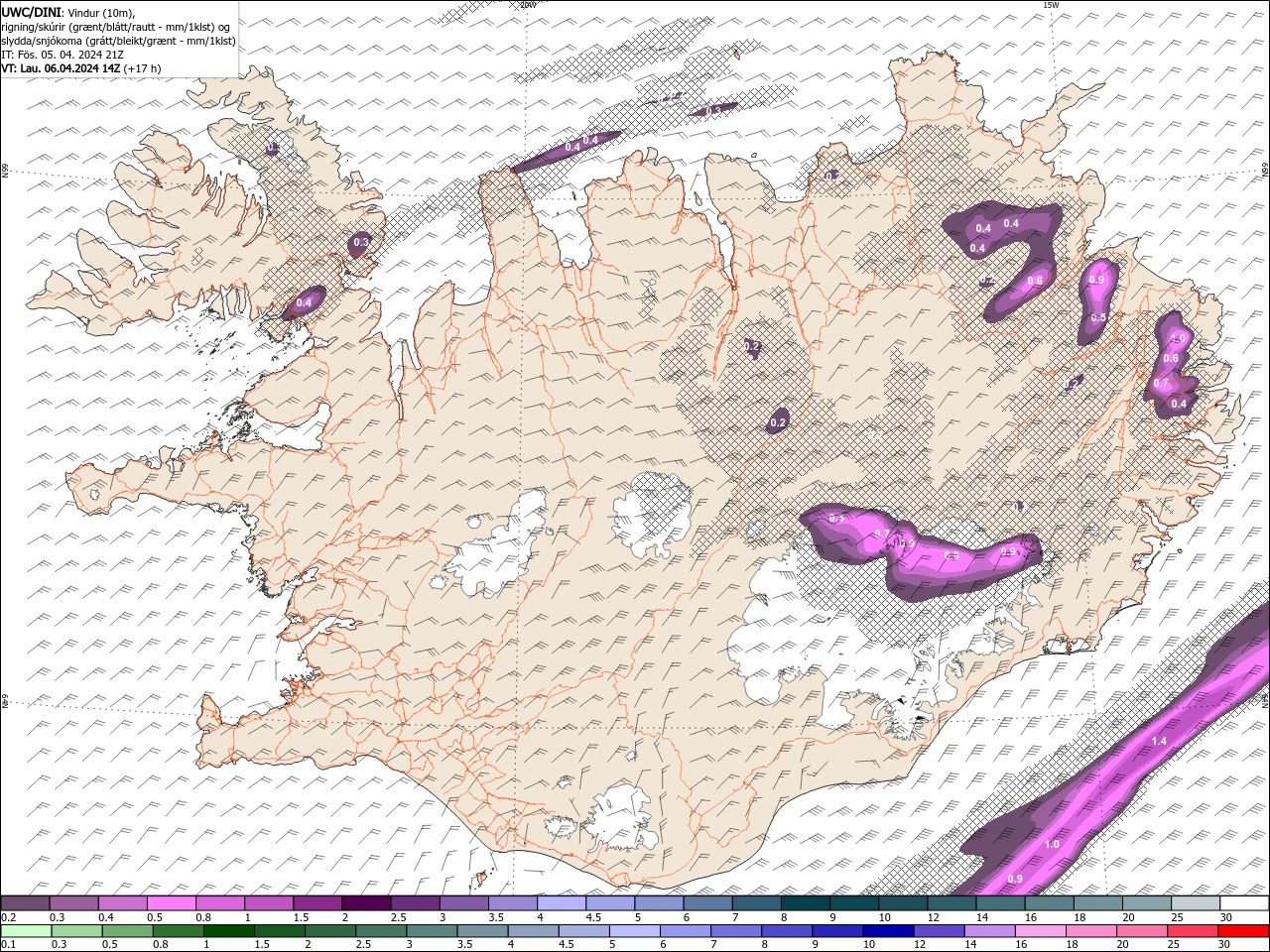Click the medium green 0.8 swatch in lower legend
The image size is (1270, 952).
point(179,931)
